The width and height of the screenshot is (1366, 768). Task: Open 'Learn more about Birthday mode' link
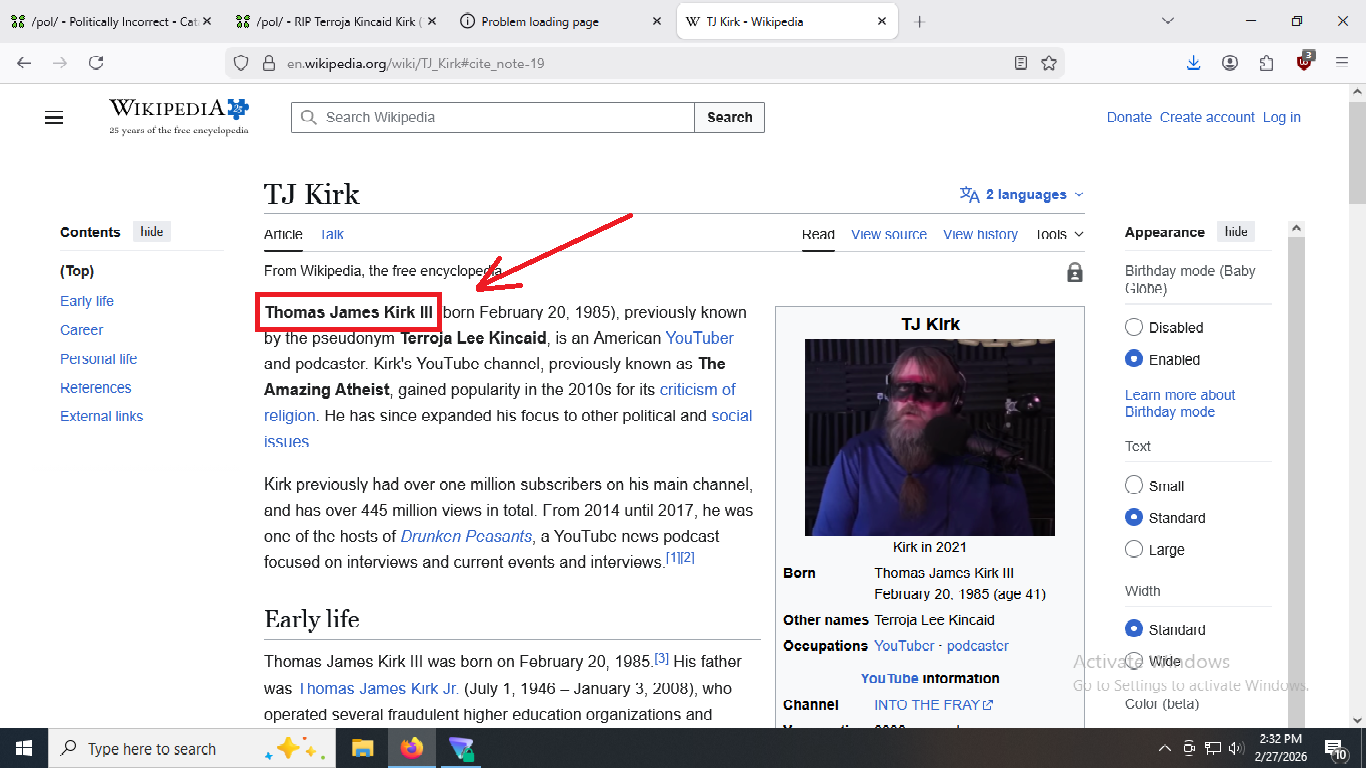pyautogui.click(x=1180, y=403)
